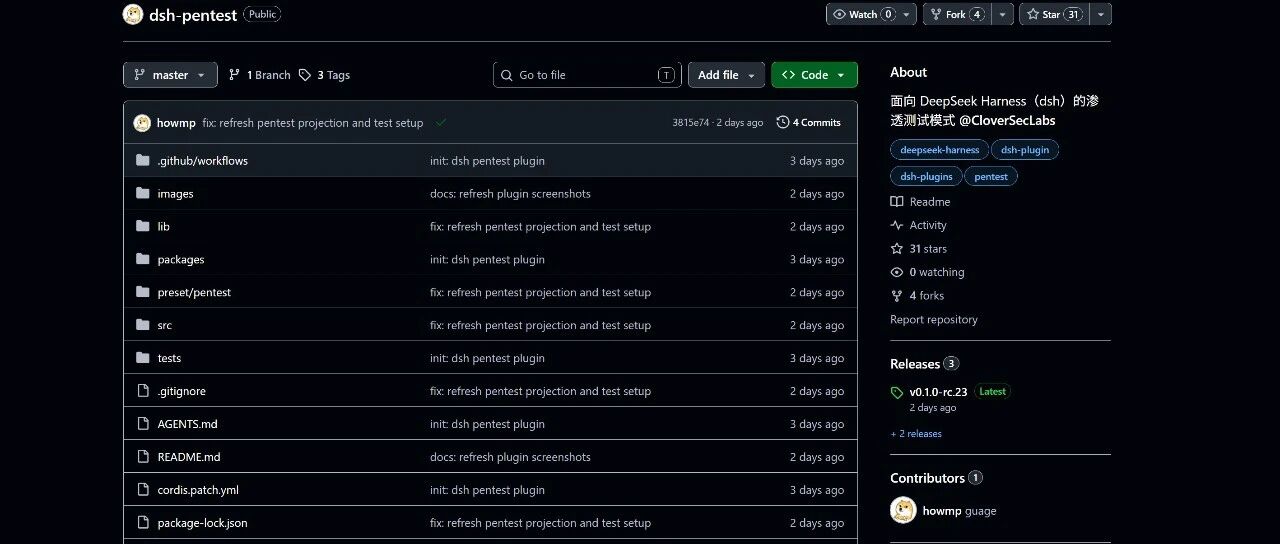This screenshot has width=1280, height=544.
Task: Star the repository
Action: [x=1055, y=14]
